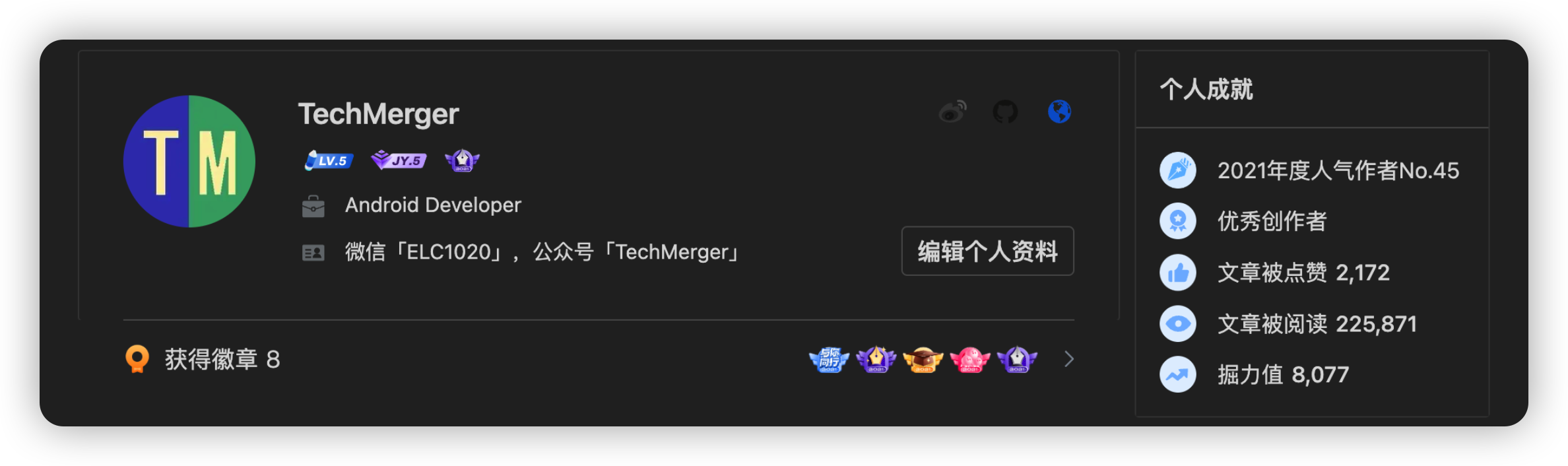Click the 2021 pen badge beside JY.5
The height and width of the screenshot is (466, 1568).
pos(462,160)
